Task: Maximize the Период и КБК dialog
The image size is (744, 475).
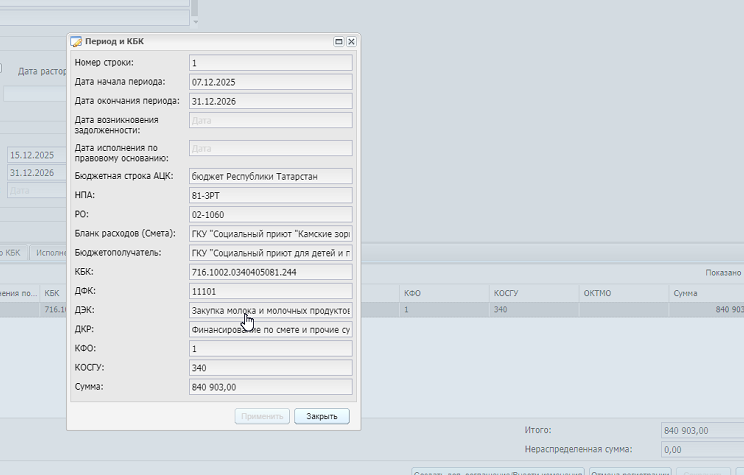Action: [x=339, y=42]
